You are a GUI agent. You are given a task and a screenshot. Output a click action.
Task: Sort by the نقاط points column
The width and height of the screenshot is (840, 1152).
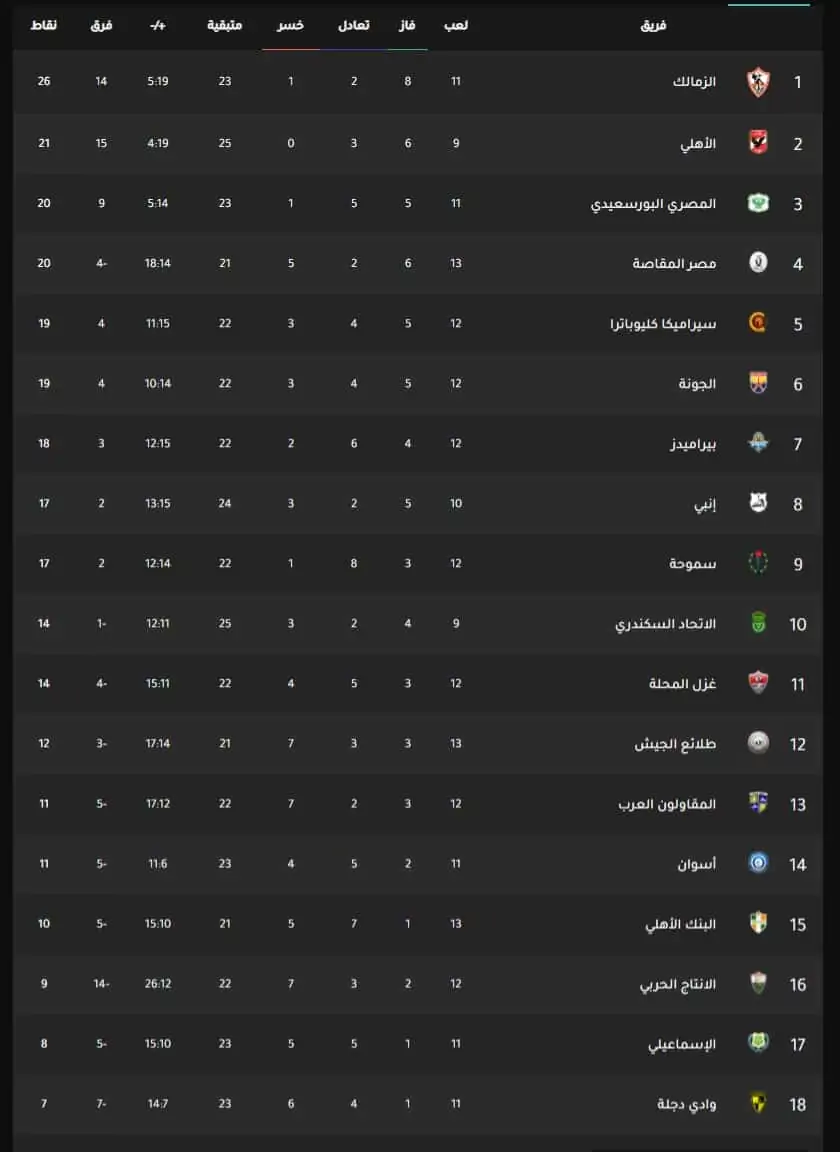pos(43,26)
